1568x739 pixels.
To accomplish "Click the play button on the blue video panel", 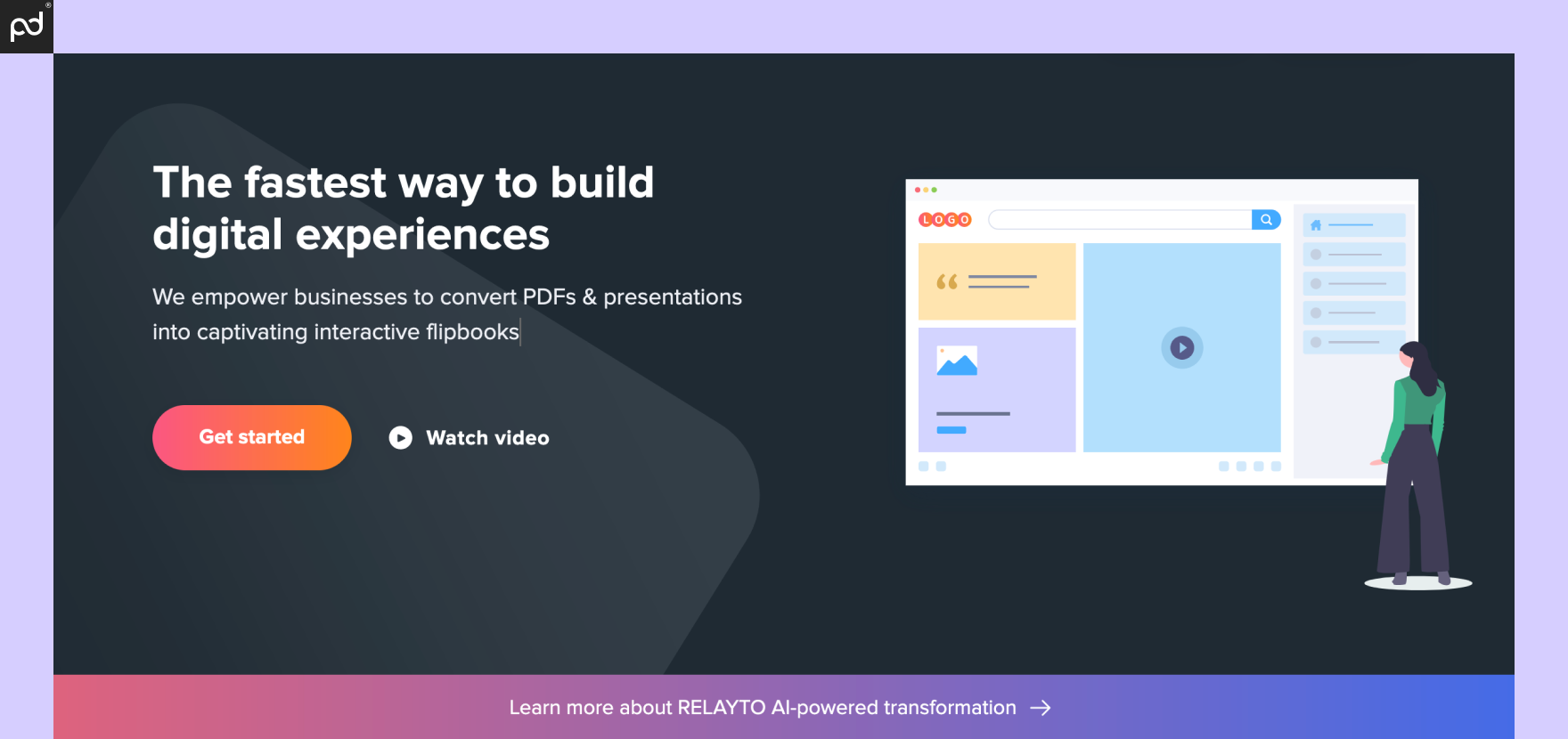I will click(x=1182, y=347).
